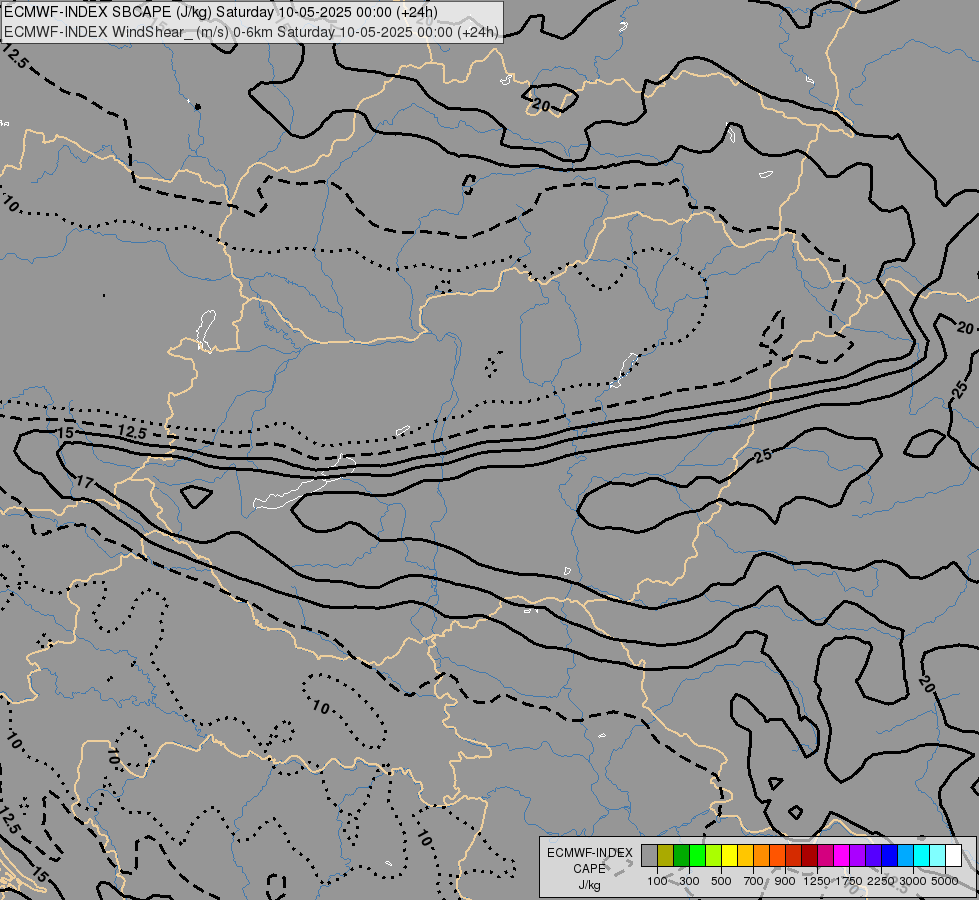Image resolution: width=979 pixels, height=900 pixels.
Task: Click the '25' label on the elongated closed contour
Action: point(763,456)
